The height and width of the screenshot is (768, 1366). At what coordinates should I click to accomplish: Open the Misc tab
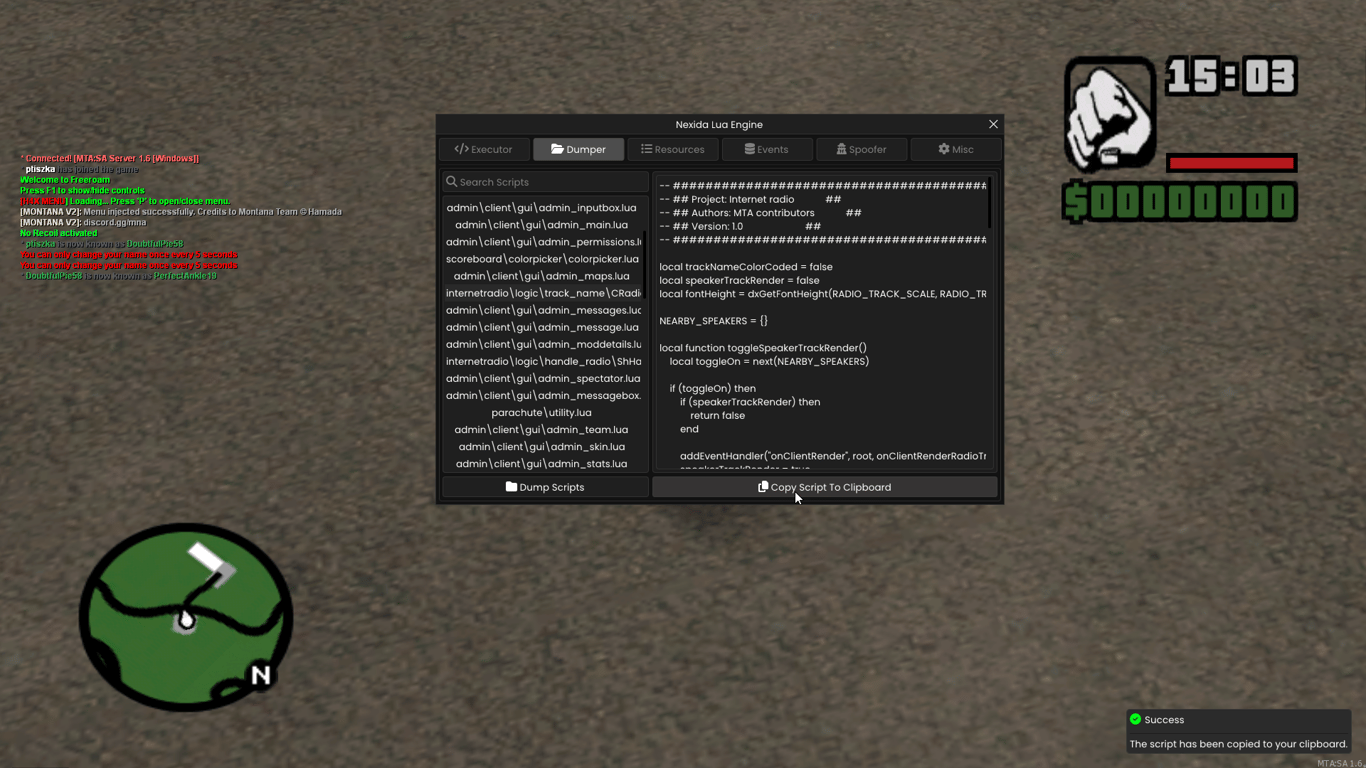point(955,149)
